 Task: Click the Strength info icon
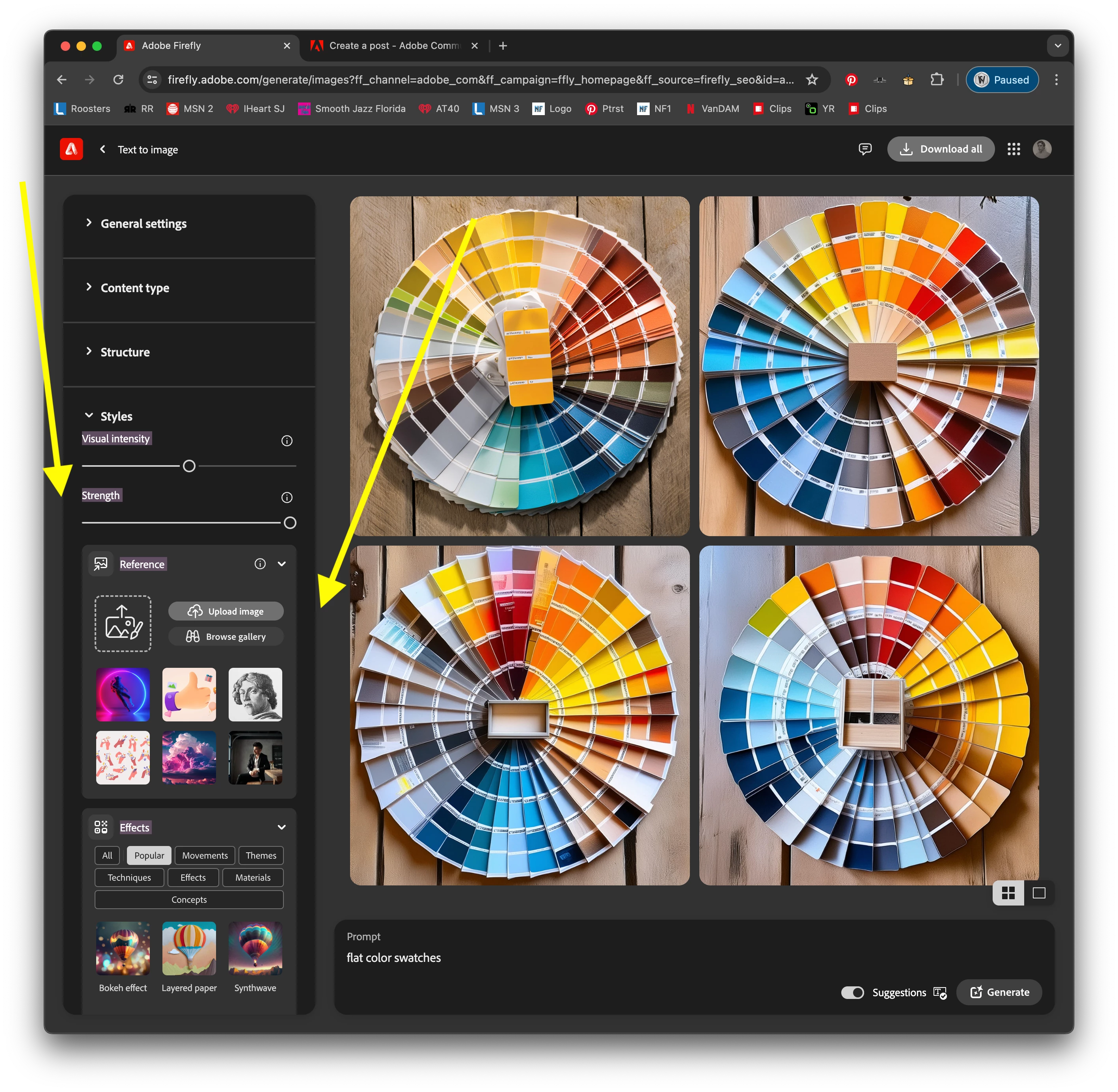pyautogui.click(x=287, y=497)
